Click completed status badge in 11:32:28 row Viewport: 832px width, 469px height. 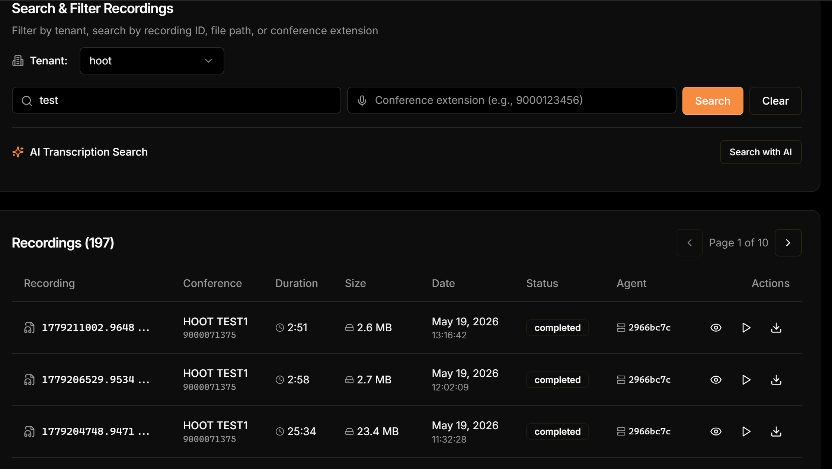point(557,431)
